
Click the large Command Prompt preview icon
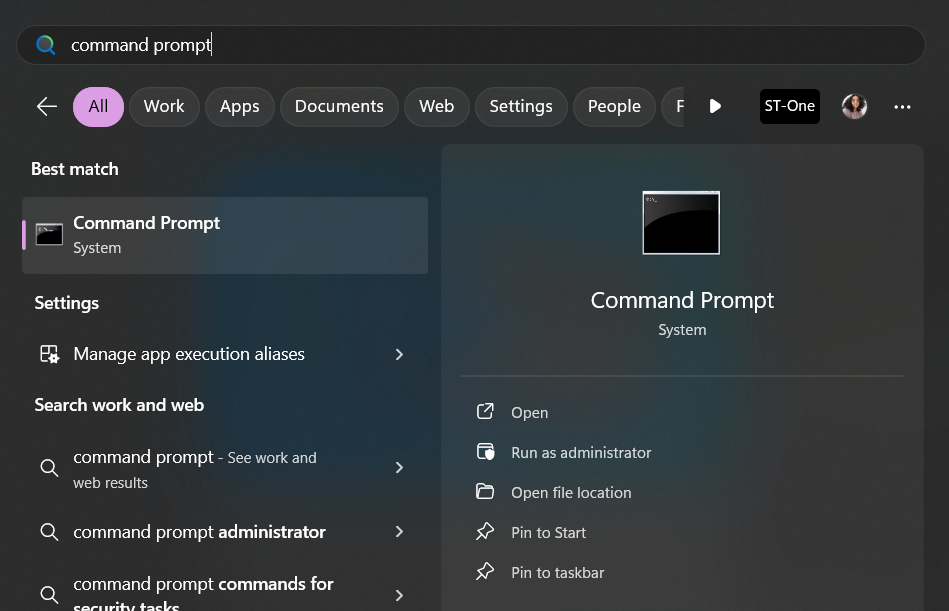pyautogui.click(x=681, y=223)
